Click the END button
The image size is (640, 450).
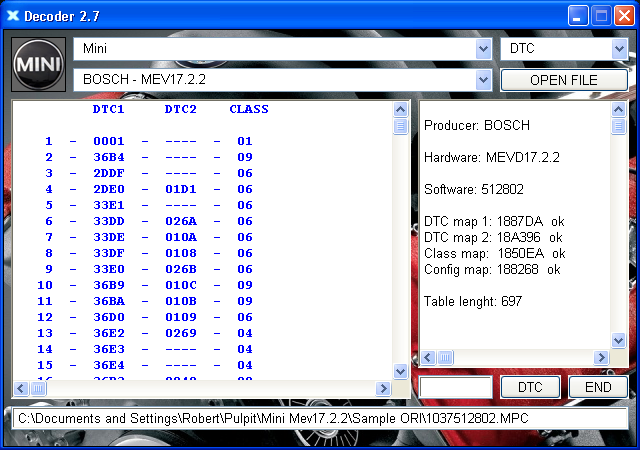tap(598, 387)
